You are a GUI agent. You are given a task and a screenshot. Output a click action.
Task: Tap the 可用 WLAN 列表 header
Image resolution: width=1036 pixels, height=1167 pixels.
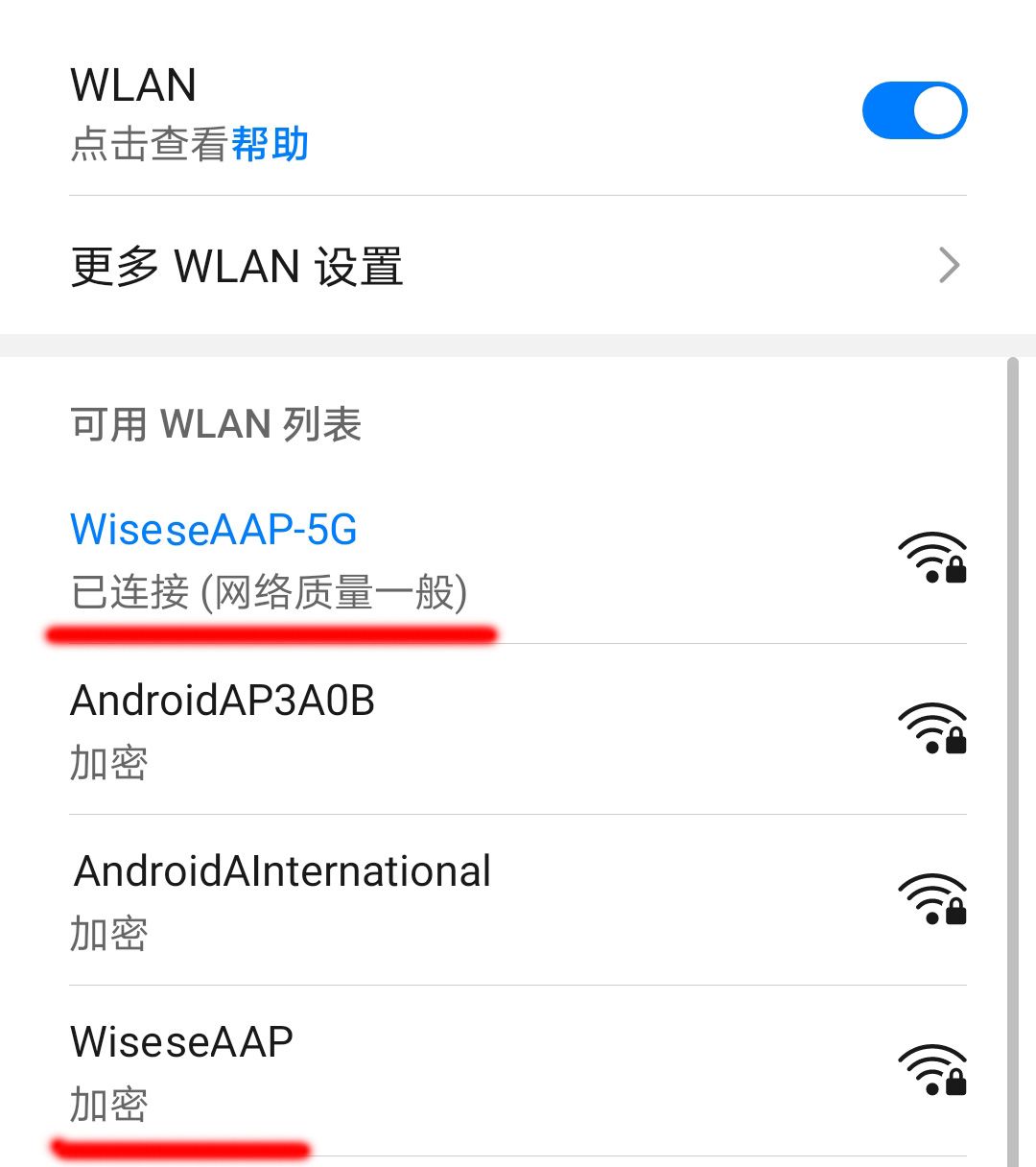pos(216,424)
